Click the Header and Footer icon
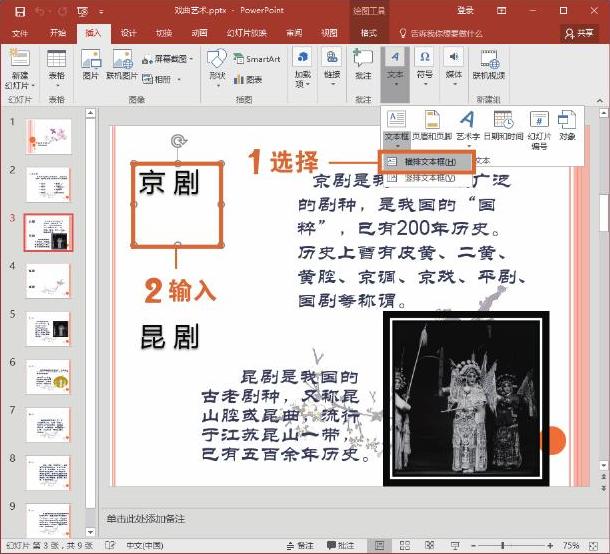The height and width of the screenshot is (554, 610). coord(432,119)
